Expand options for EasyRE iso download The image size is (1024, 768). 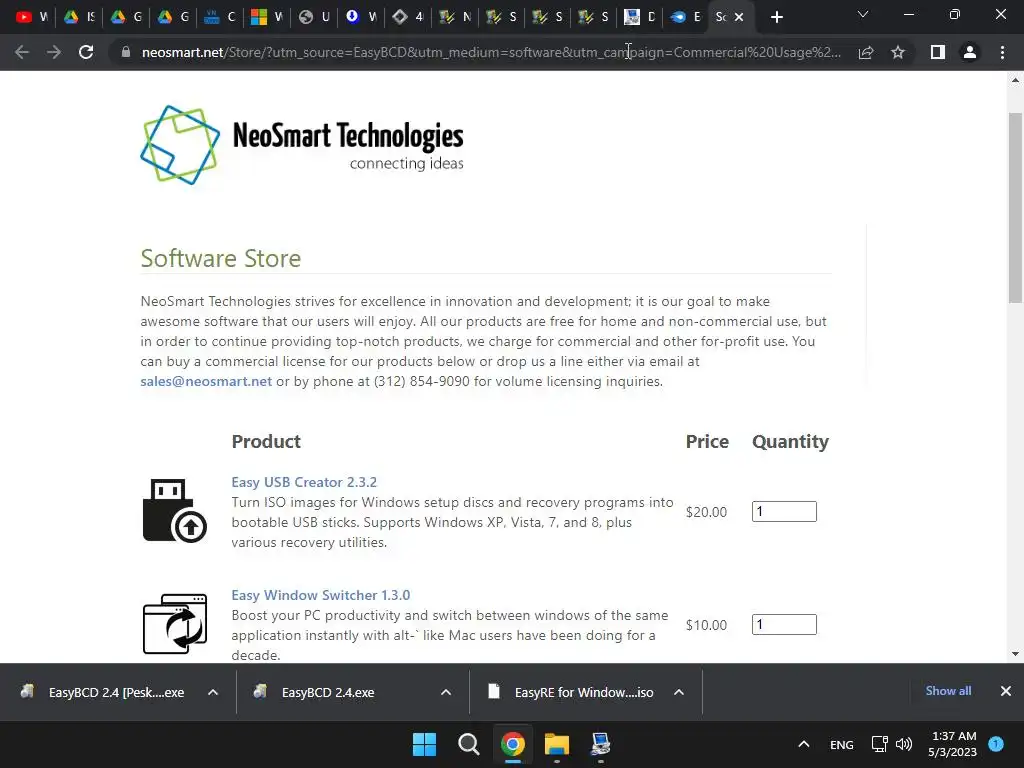click(679, 692)
